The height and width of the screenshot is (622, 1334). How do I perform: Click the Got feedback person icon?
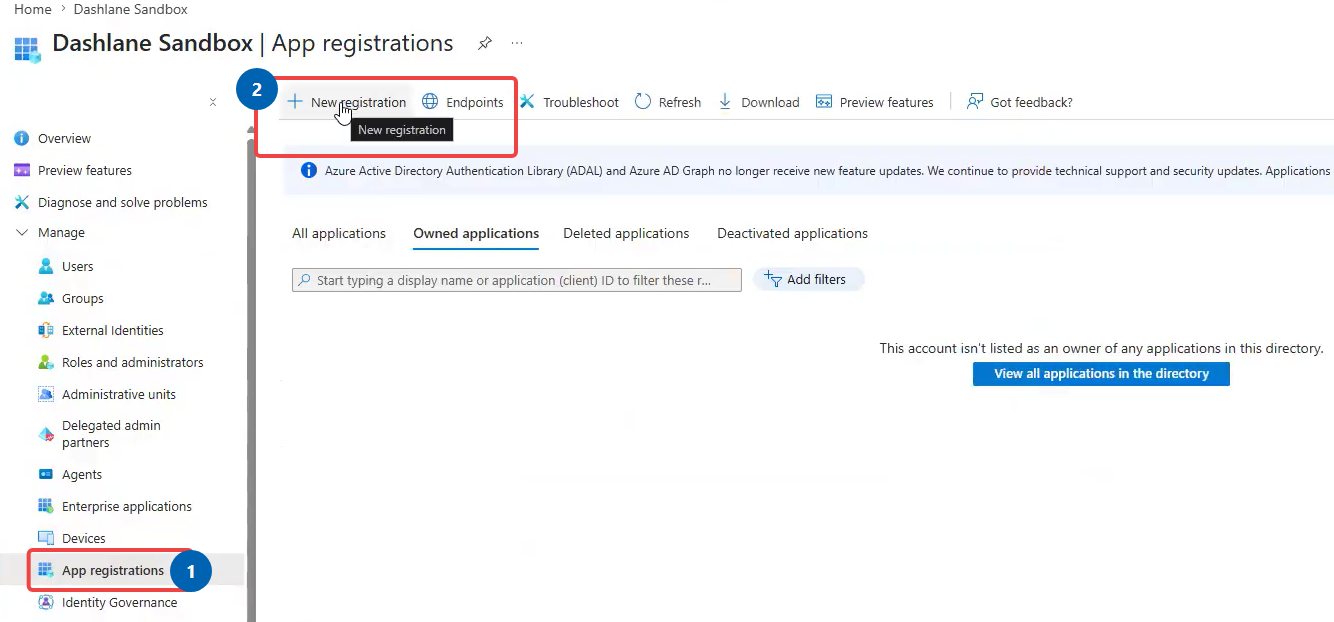click(975, 102)
